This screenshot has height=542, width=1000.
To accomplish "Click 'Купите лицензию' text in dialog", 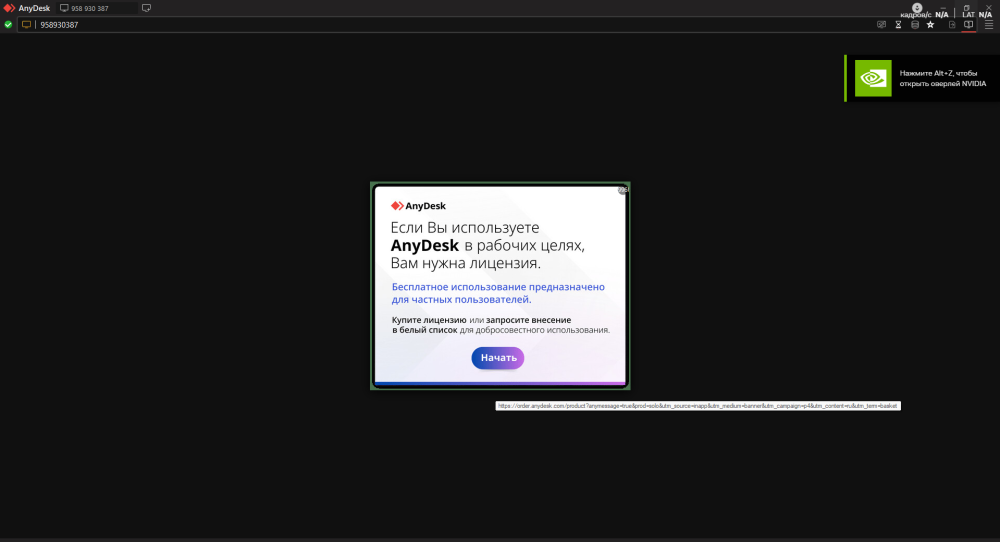I will 429,320.
